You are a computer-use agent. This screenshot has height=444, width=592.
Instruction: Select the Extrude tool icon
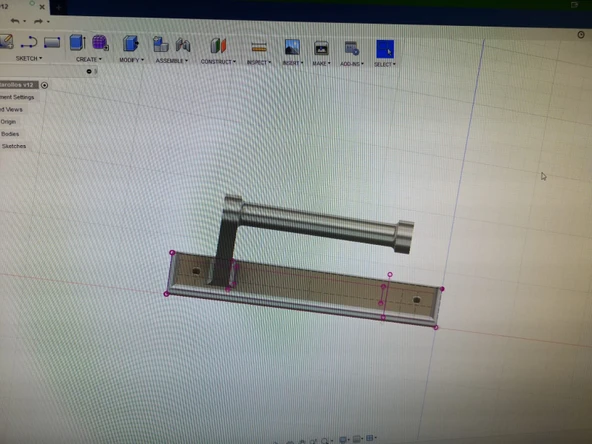coord(77,42)
